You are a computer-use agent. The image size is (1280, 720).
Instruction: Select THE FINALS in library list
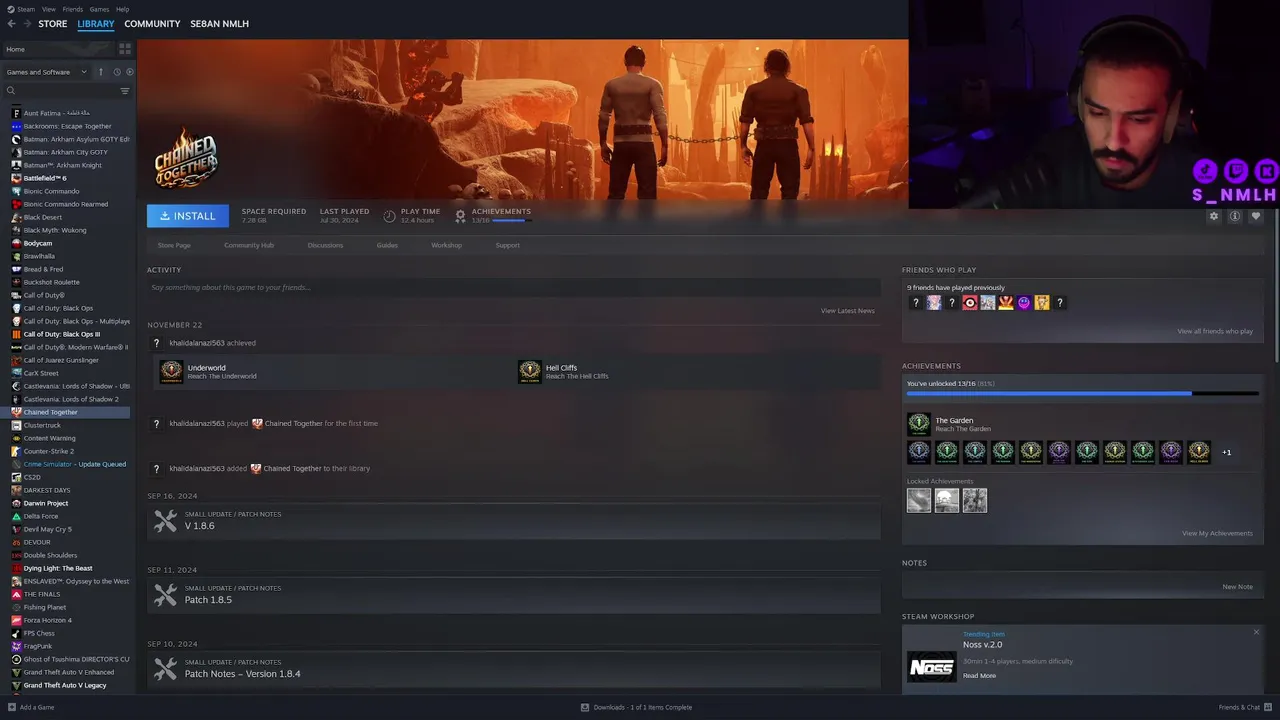pos(68,594)
